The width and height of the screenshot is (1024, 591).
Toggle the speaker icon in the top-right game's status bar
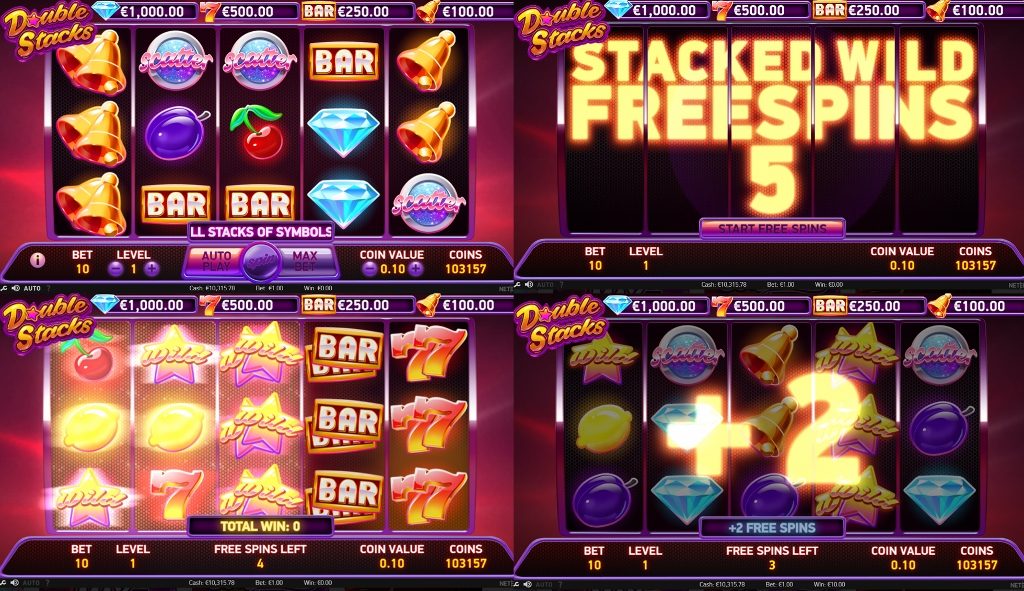click(529, 285)
